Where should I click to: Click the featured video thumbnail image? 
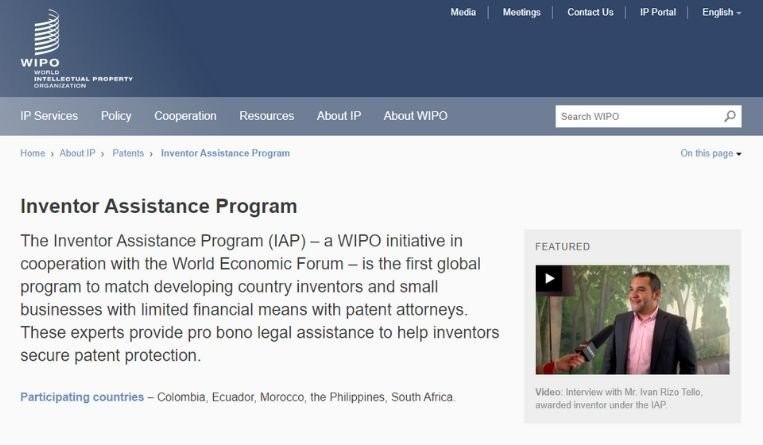click(632, 320)
